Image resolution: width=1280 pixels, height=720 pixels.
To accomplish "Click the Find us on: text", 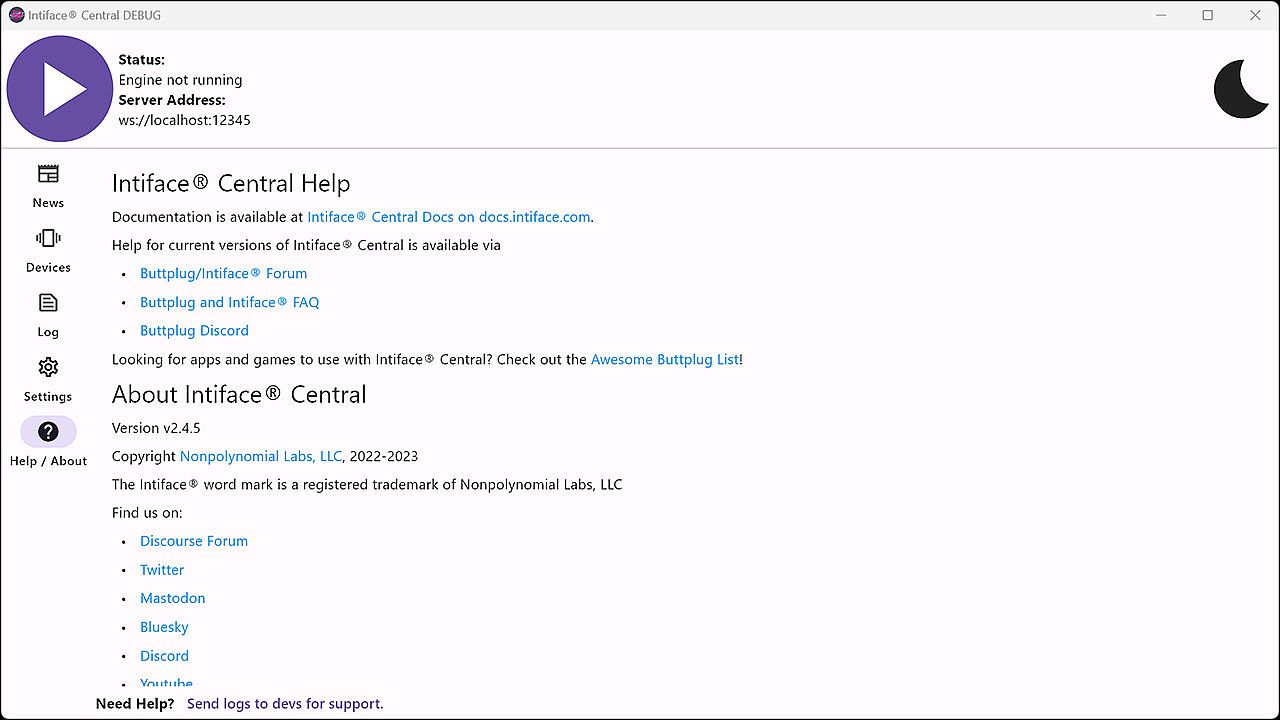I will 147,513.
